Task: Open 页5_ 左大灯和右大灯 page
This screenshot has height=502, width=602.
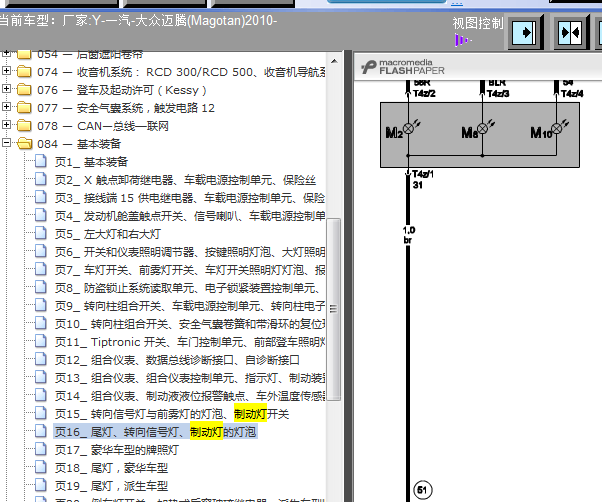Action: (x=108, y=234)
